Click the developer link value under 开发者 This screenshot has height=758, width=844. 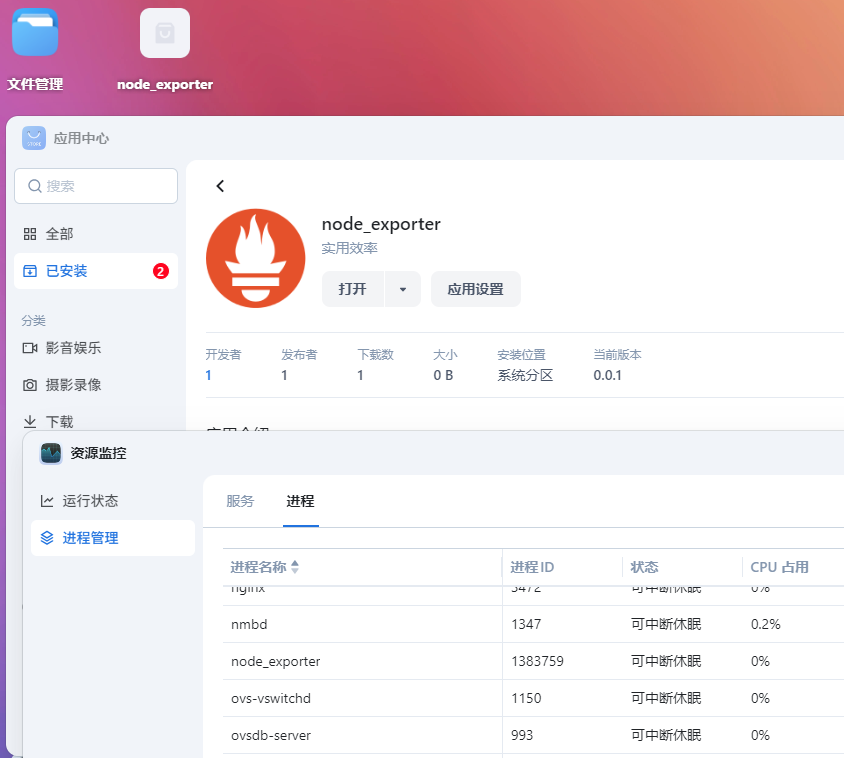[x=208, y=375]
